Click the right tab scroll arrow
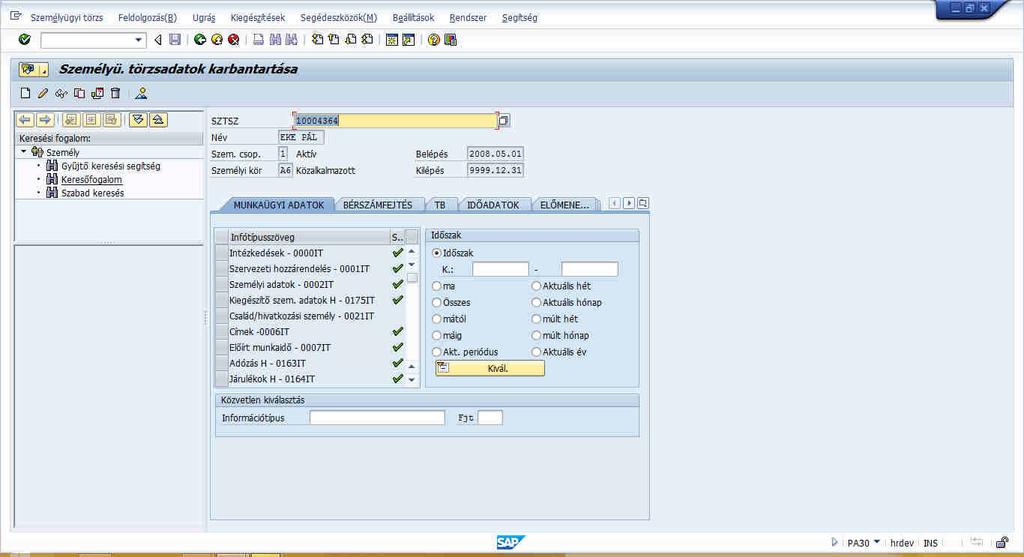 [628, 203]
